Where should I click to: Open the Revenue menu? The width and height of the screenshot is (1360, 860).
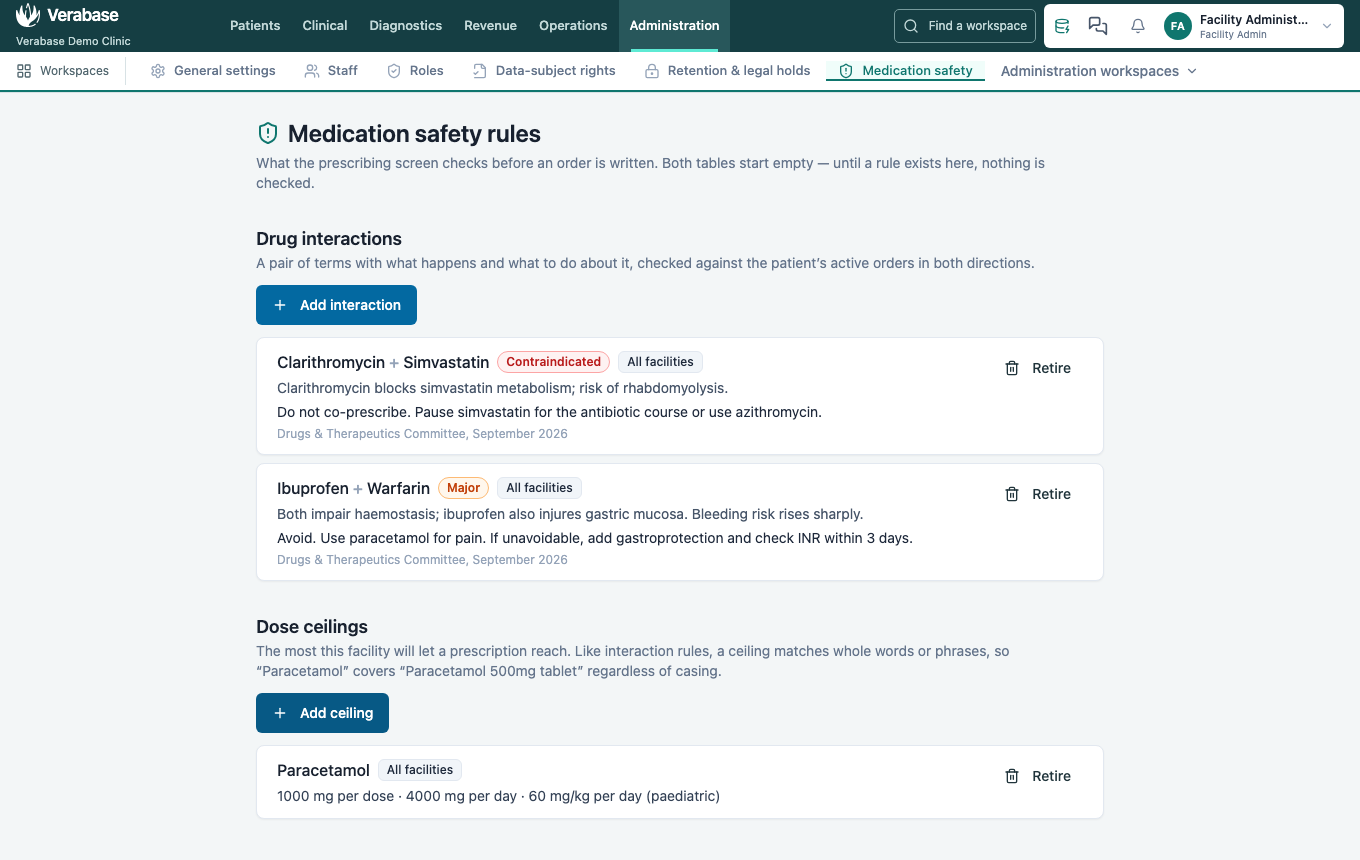click(490, 26)
